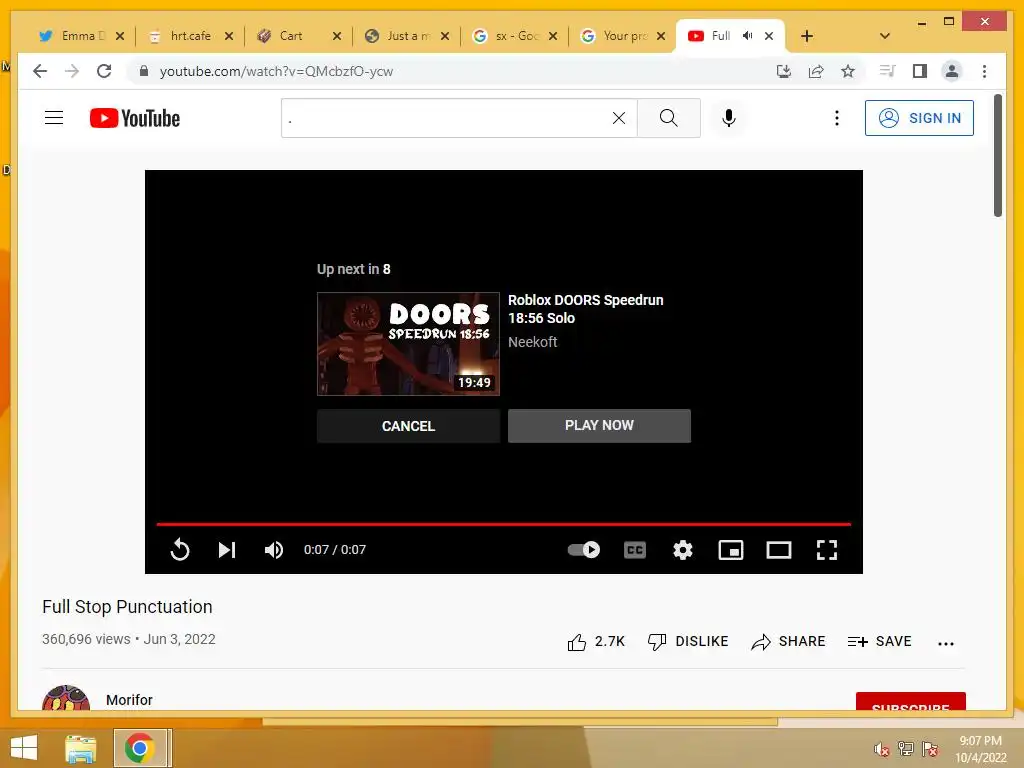Image resolution: width=1024 pixels, height=768 pixels.
Task: Enable miniplayer mode
Action: (731, 550)
